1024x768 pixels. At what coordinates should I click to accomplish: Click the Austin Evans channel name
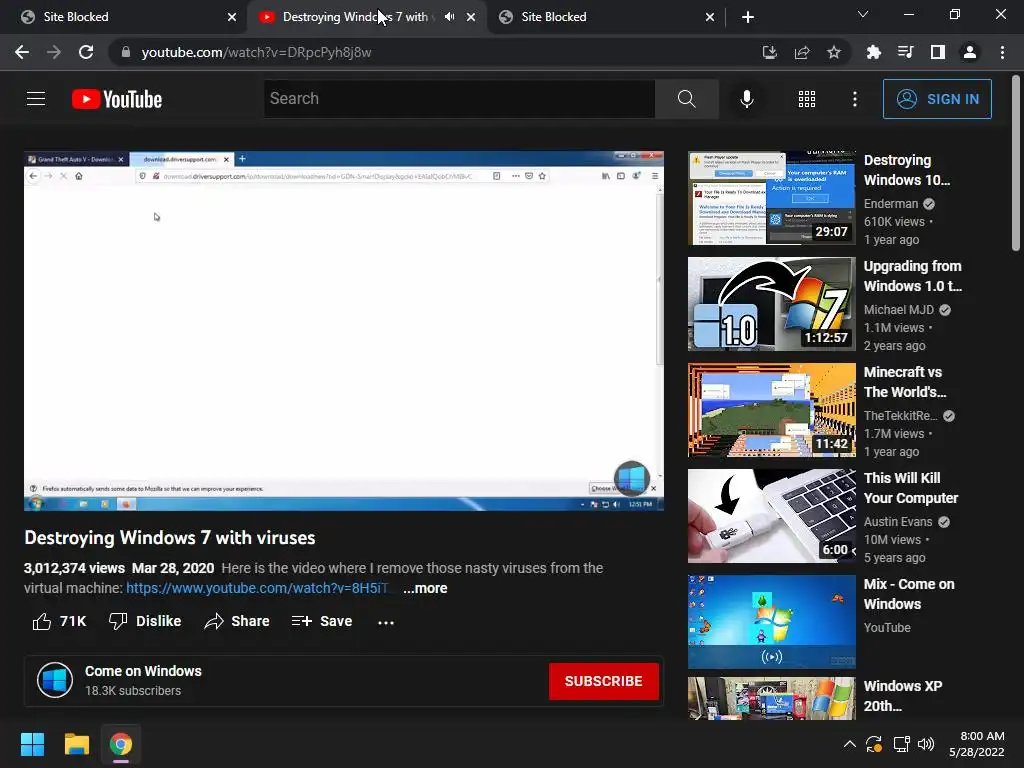(898, 522)
